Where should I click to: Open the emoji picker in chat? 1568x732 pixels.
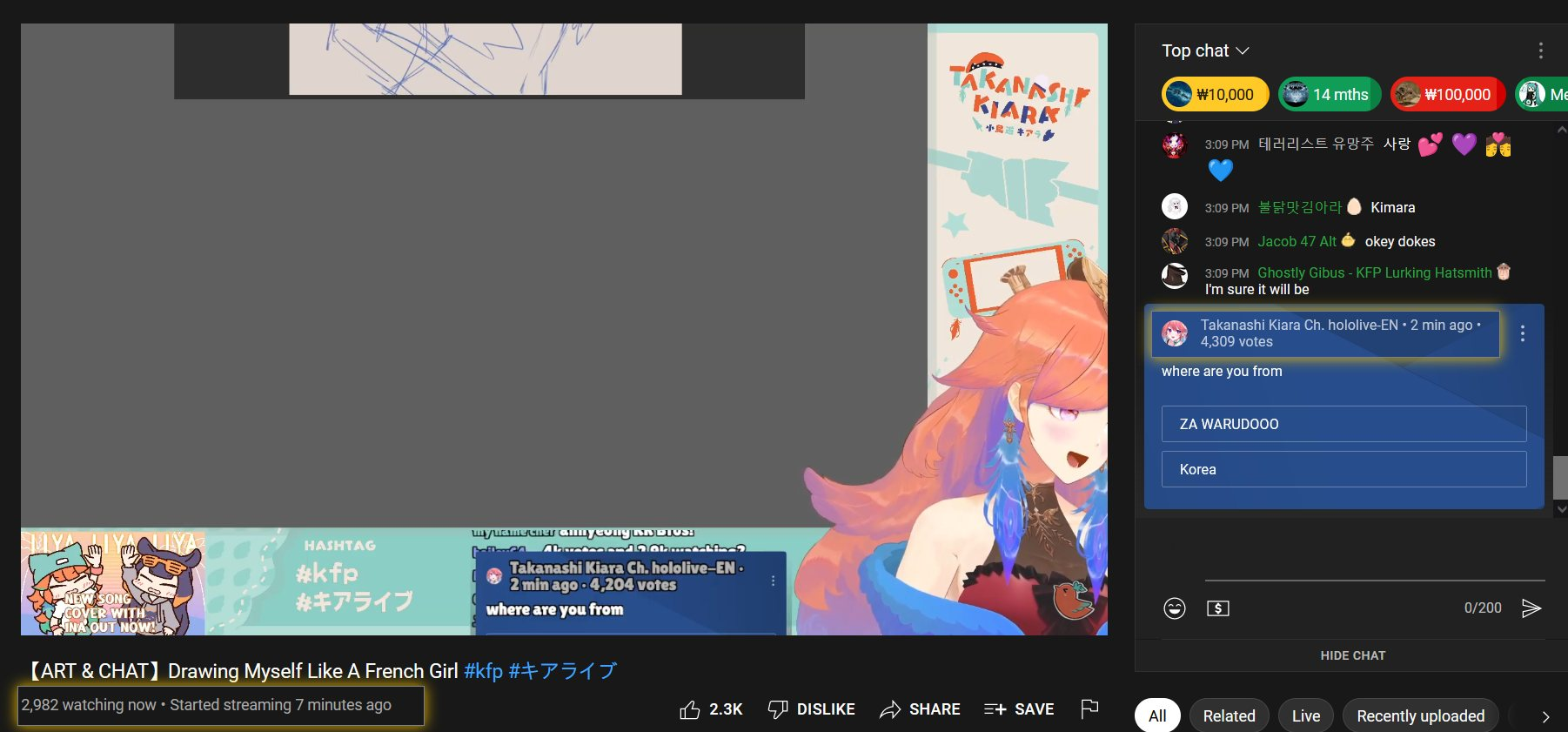[x=1175, y=608]
